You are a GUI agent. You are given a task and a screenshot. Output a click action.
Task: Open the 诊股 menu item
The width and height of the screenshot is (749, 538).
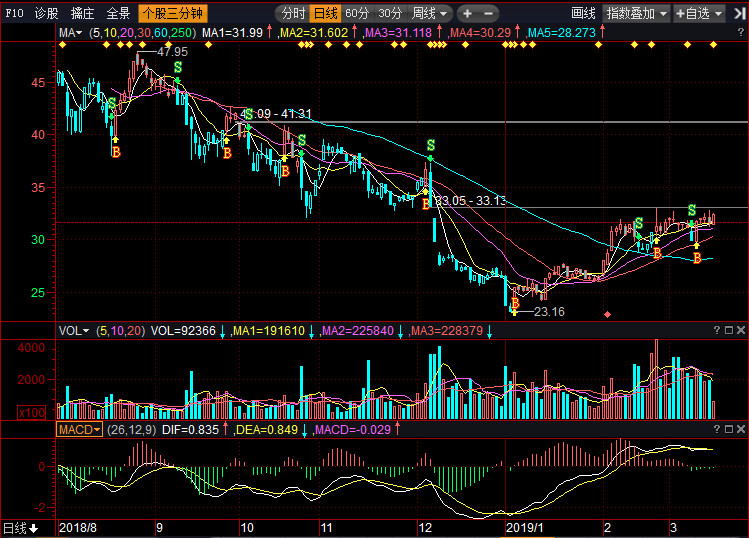coord(46,13)
